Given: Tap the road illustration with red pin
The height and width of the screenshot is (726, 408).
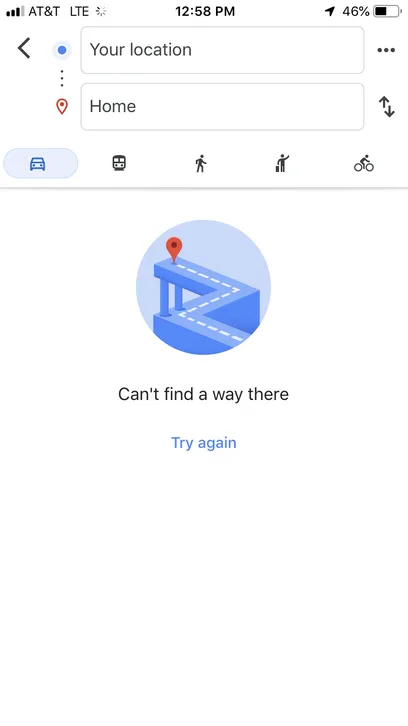Looking at the screenshot, I should click(203, 287).
